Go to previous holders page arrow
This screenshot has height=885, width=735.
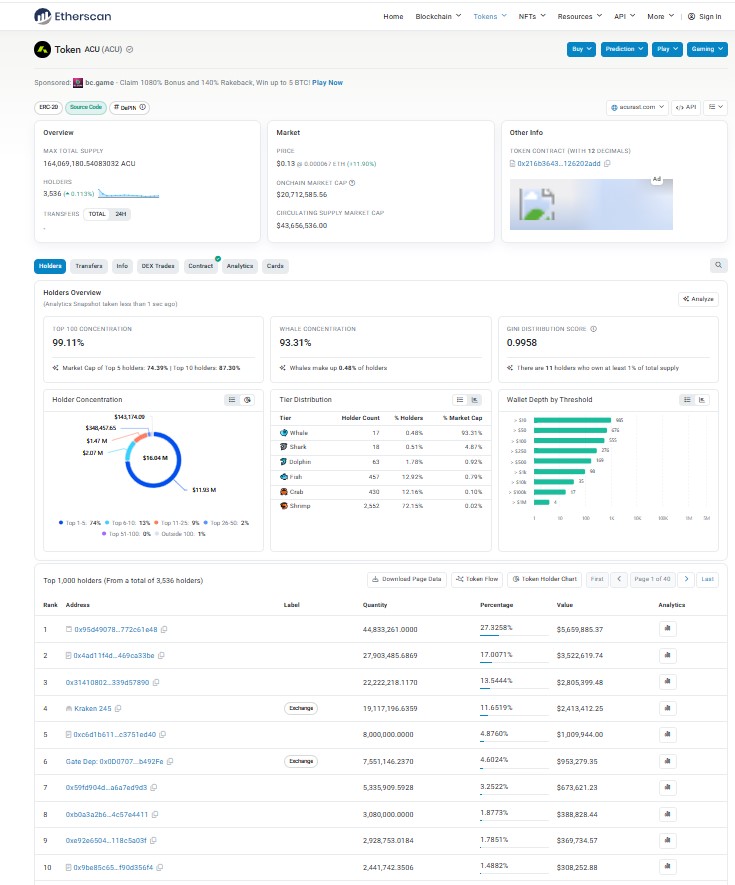[x=619, y=579]
